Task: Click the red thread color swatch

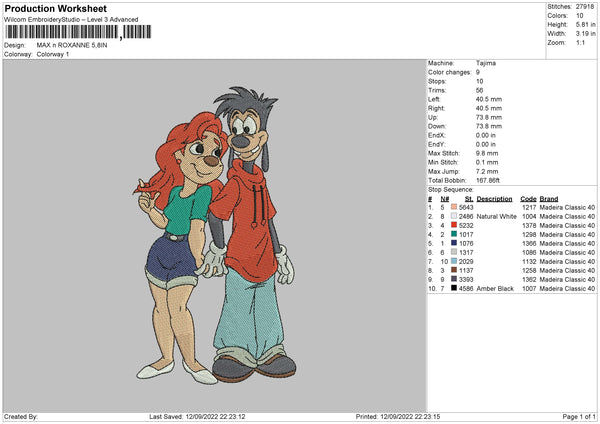Action: pyautogui.click(x=454, y=225)
